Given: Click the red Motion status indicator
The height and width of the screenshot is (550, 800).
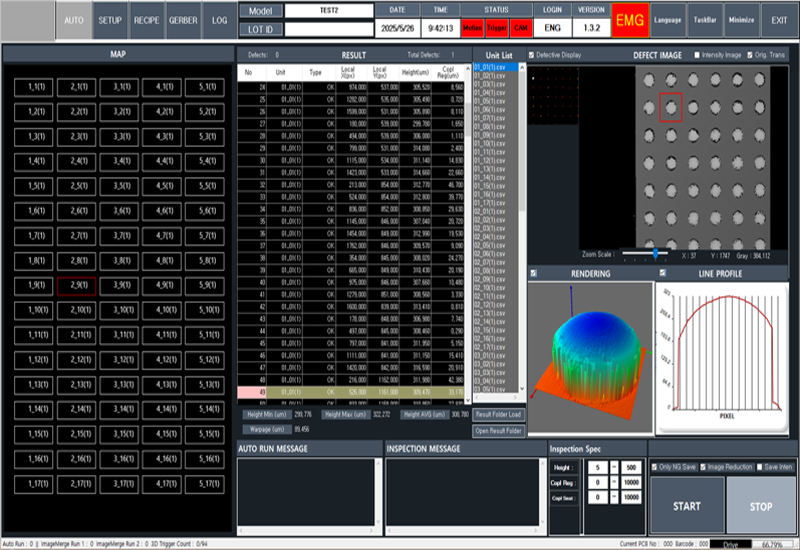Looking at the screenshot, I should pos(472,27).
